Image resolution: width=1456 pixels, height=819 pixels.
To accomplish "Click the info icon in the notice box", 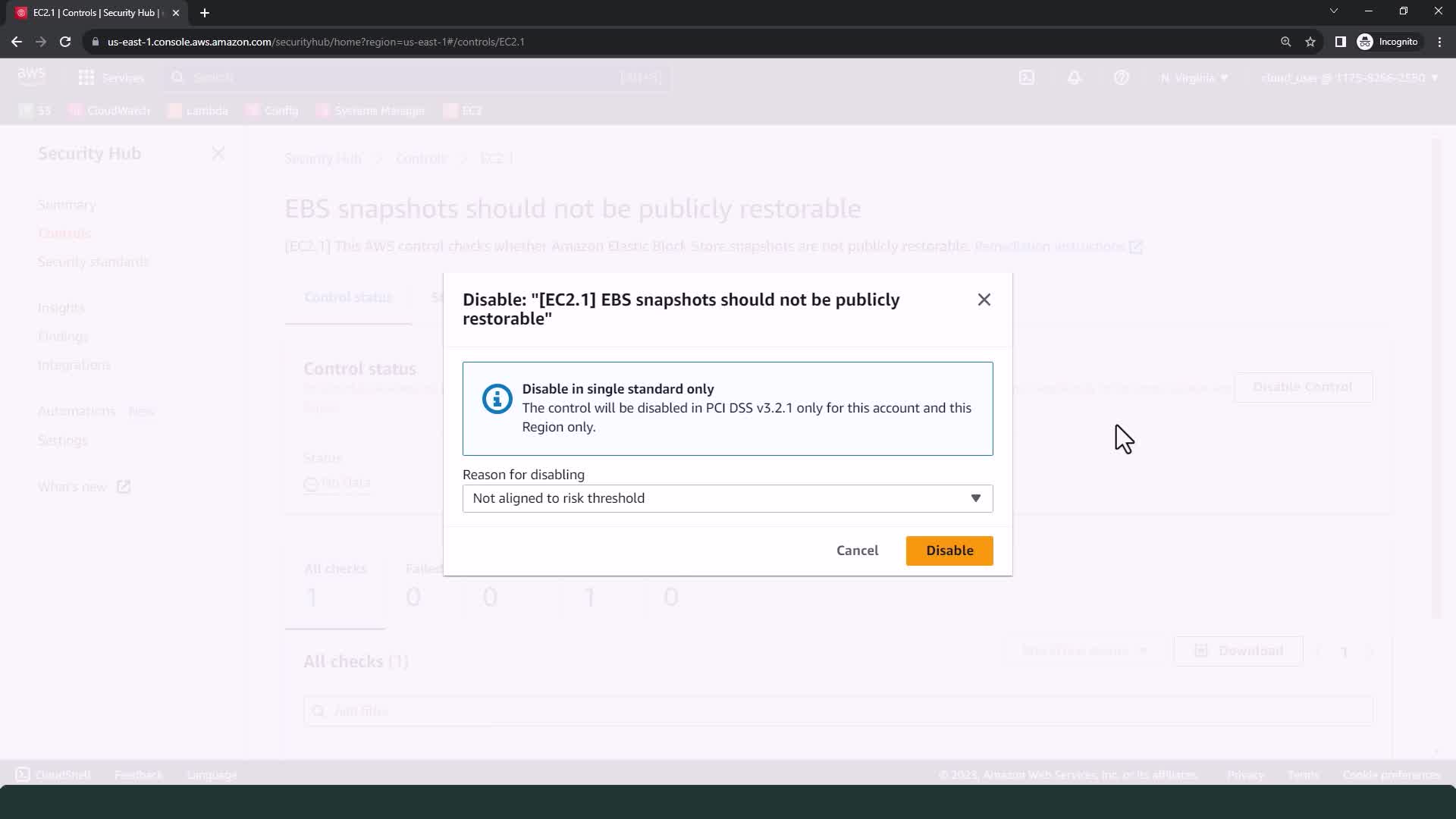I will pyautogui.click(x=497, y=399).
